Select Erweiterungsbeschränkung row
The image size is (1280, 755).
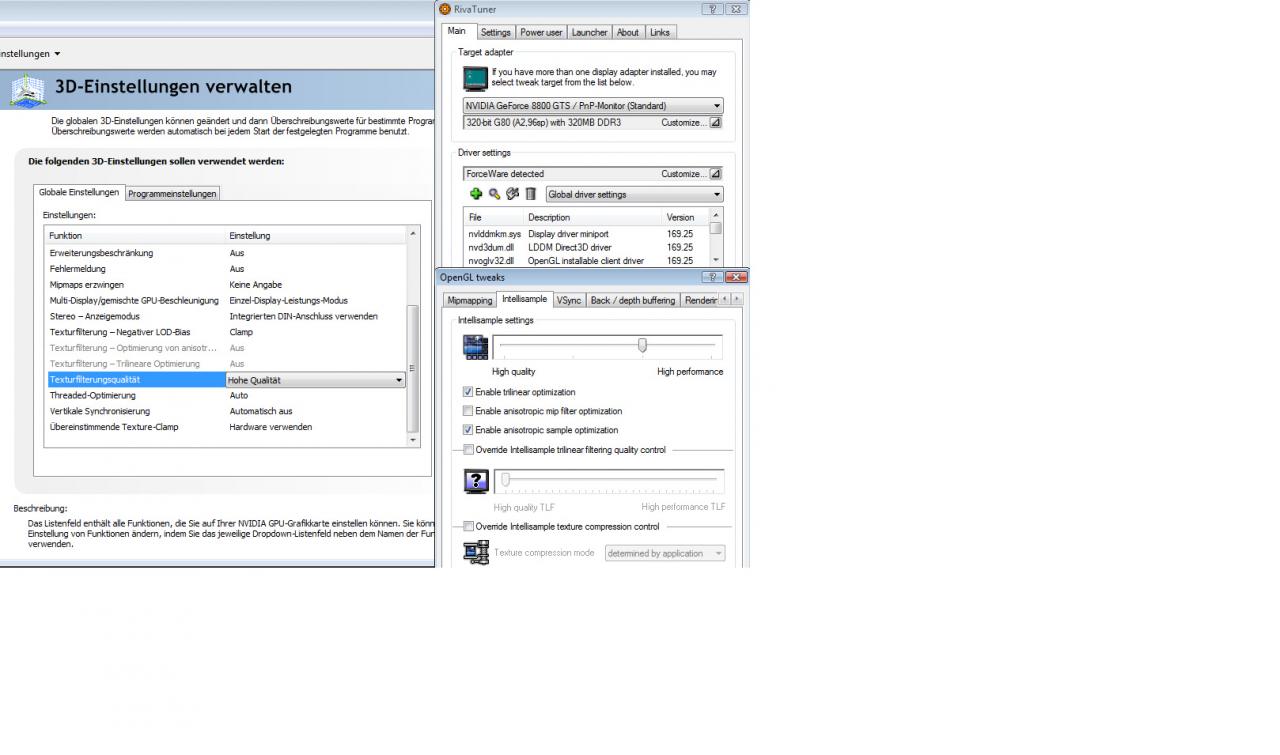click(227, 253)
